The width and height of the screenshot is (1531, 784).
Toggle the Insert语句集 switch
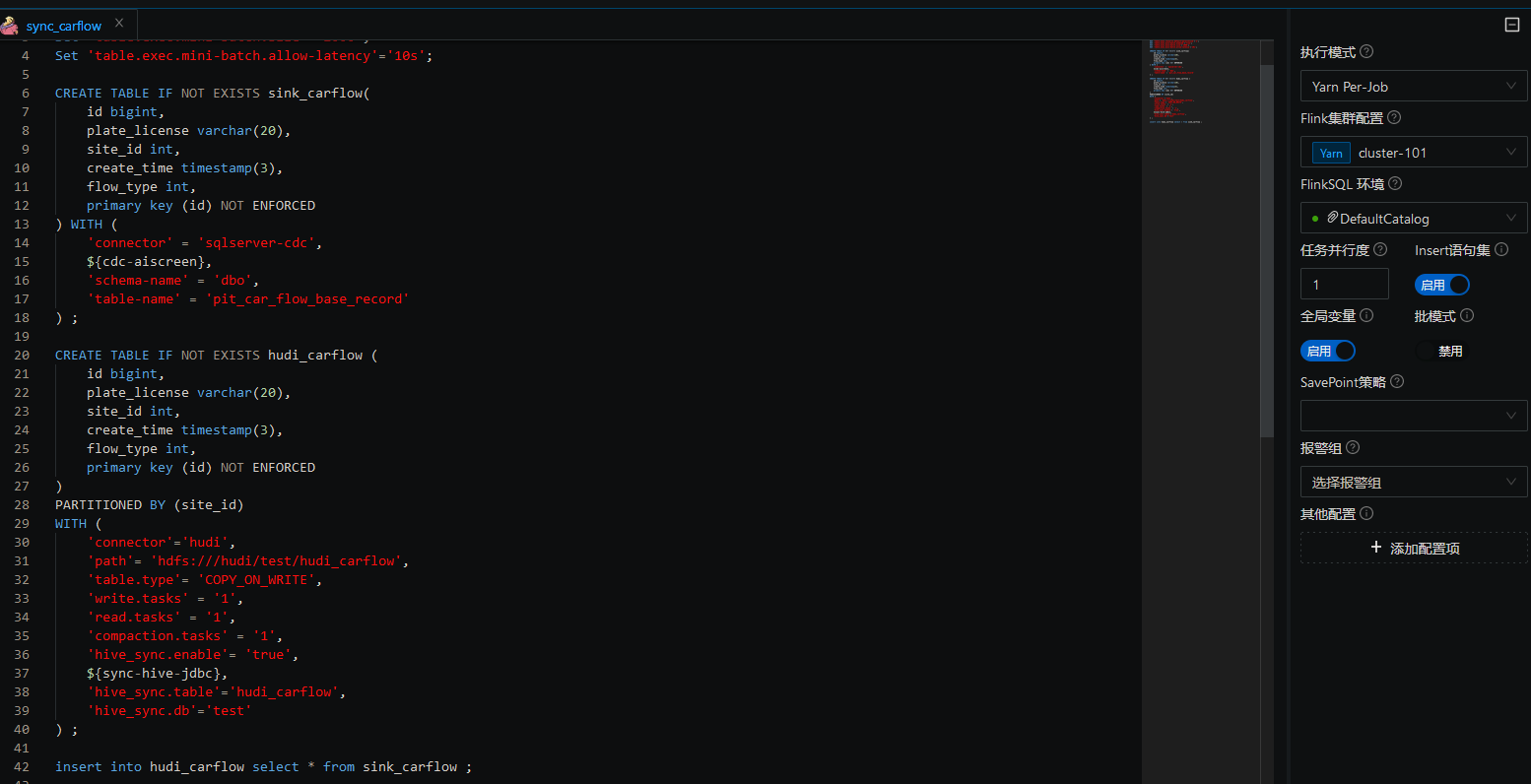[1442, 285]
